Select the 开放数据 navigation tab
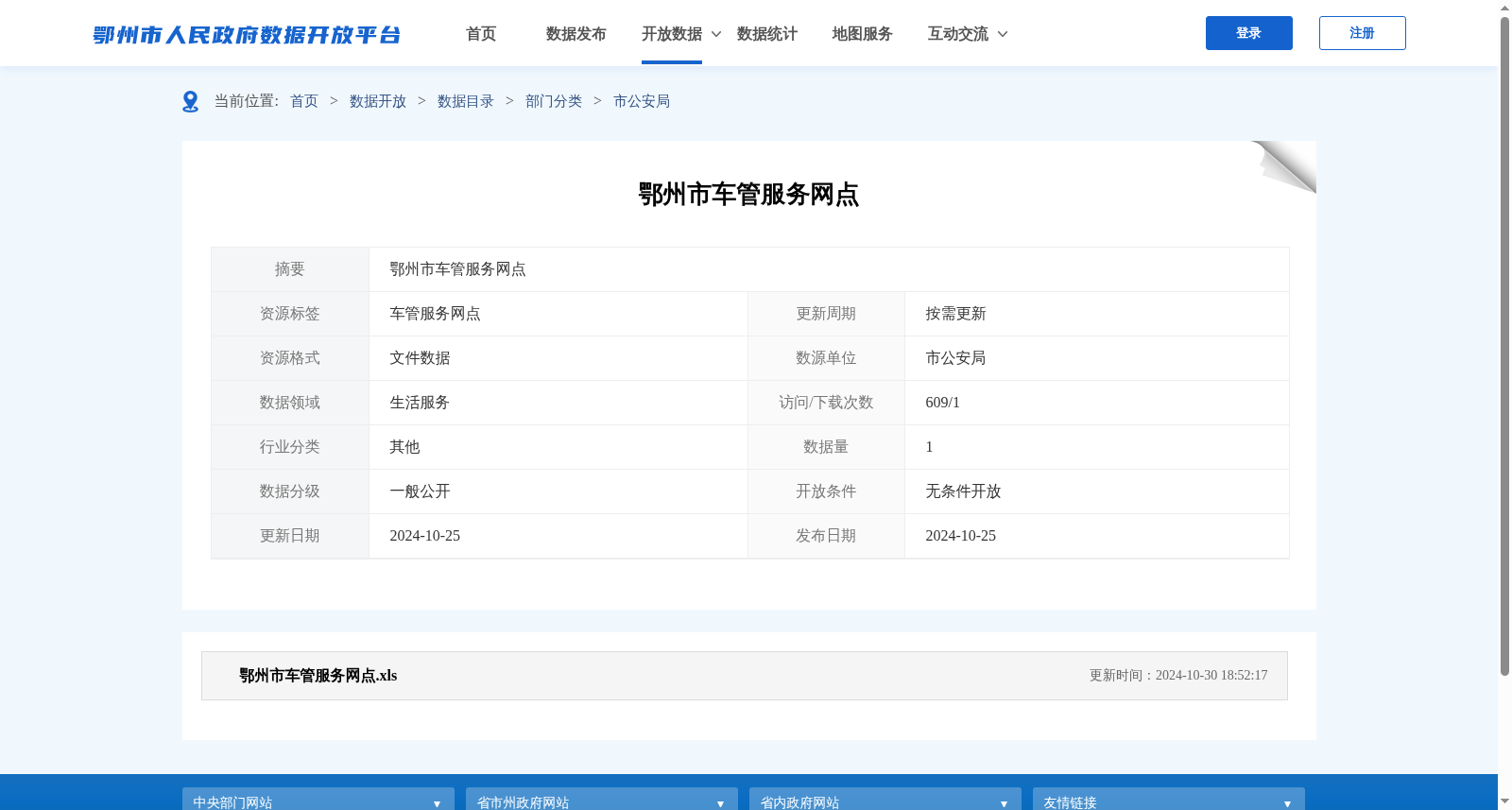This screenshot has height=810, width=1512. point(672,34)
